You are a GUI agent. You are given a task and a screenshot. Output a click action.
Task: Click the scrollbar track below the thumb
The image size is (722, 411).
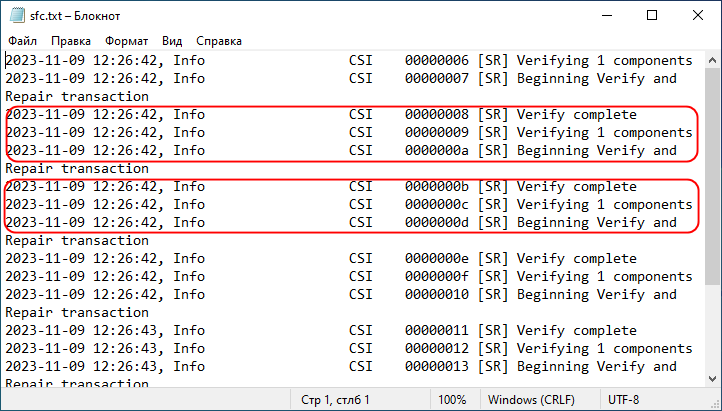click(x=712, y=327)
